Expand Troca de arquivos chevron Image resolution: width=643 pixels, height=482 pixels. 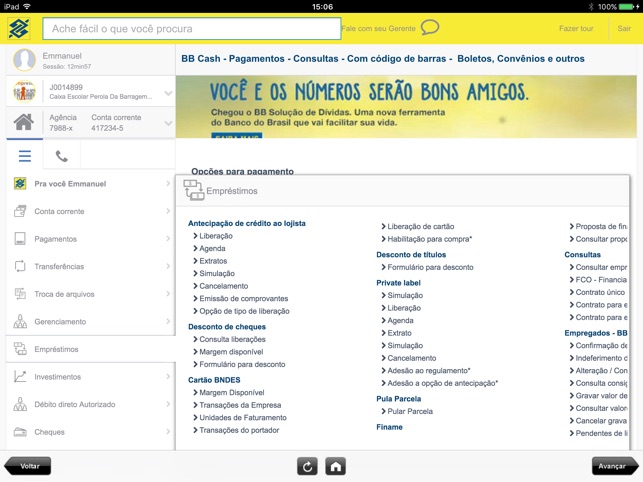coord(168,294)
